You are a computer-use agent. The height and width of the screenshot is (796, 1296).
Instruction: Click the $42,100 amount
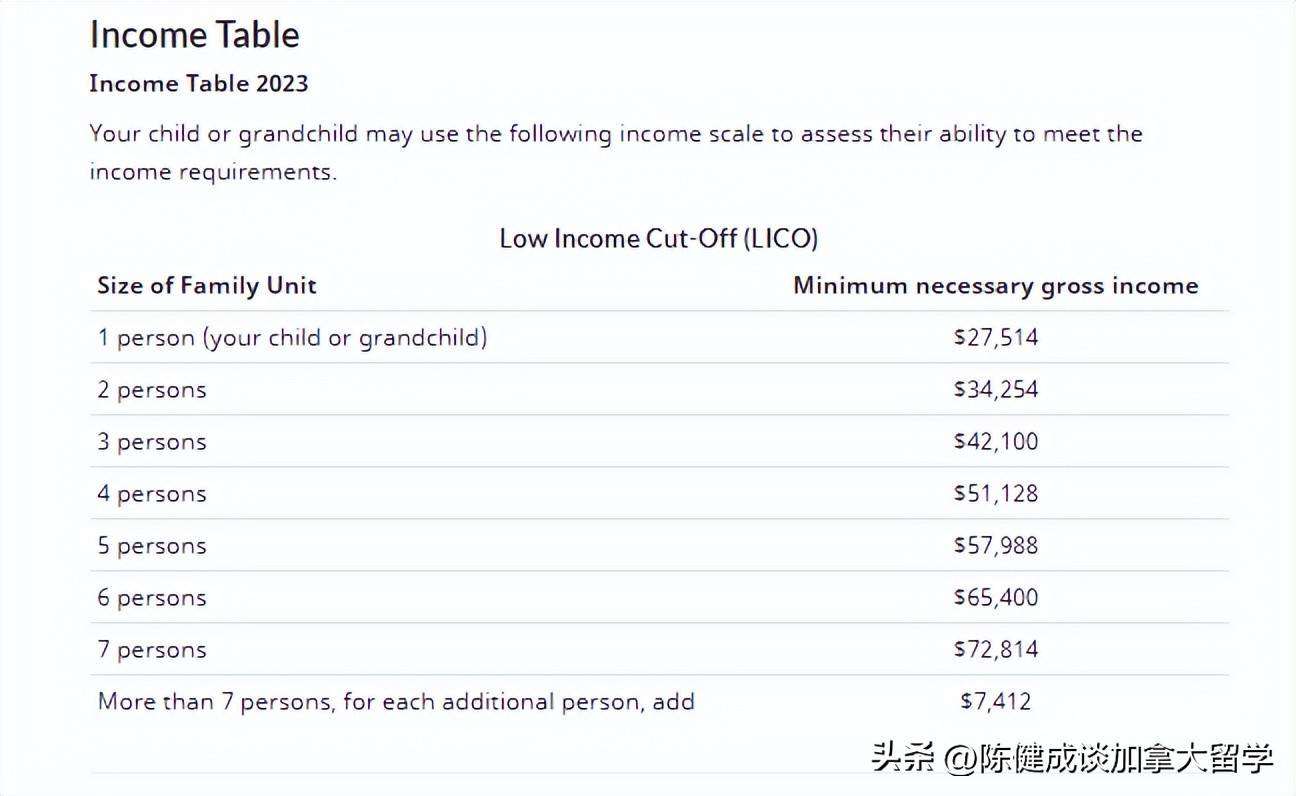click(x=996, y=442)
